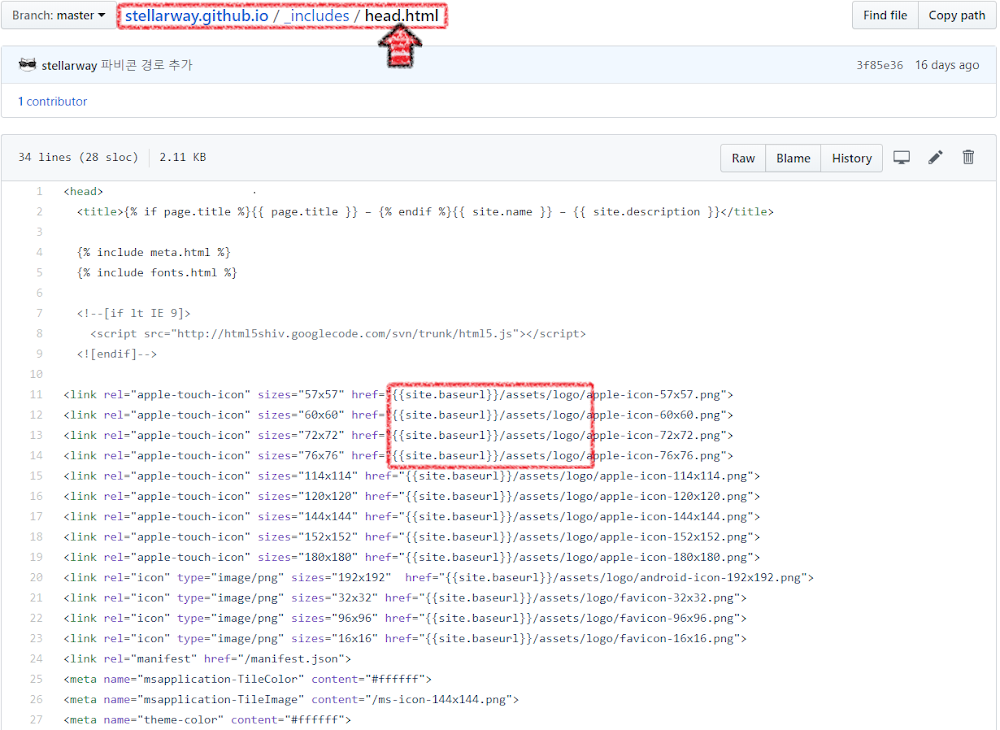Select line number 4
This screenshot has width=1000, height=730.
40,252
